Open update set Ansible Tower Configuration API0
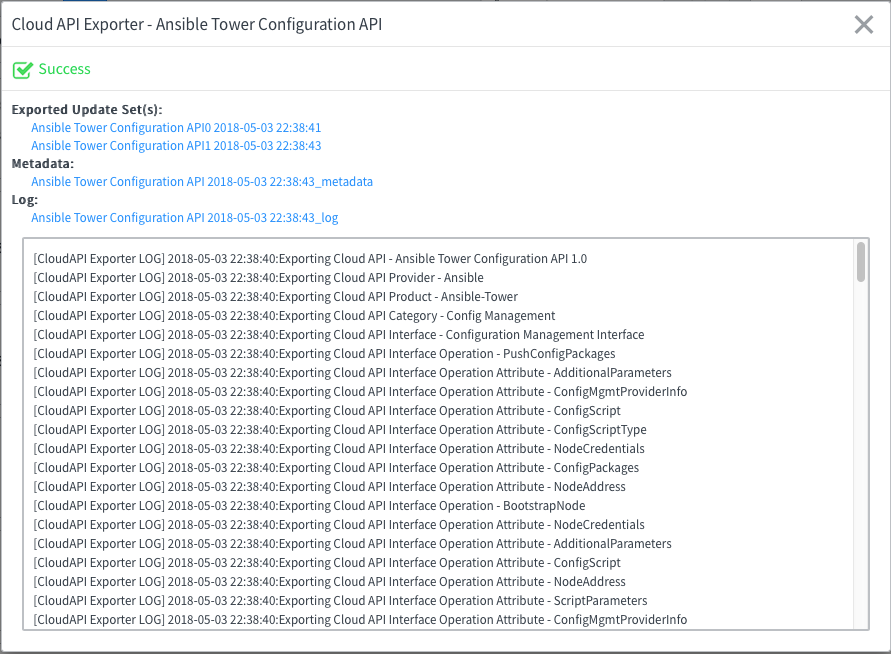 coord(176,128)
